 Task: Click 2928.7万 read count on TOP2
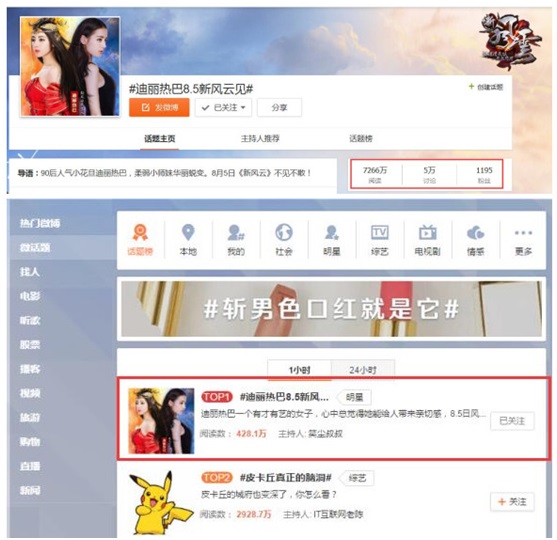(254, 514)
